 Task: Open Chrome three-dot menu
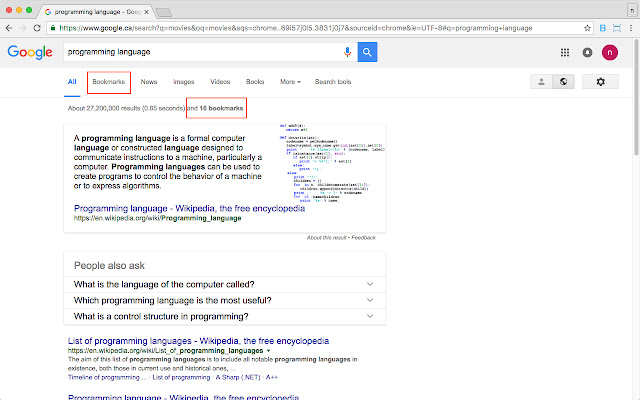point(631,28)
